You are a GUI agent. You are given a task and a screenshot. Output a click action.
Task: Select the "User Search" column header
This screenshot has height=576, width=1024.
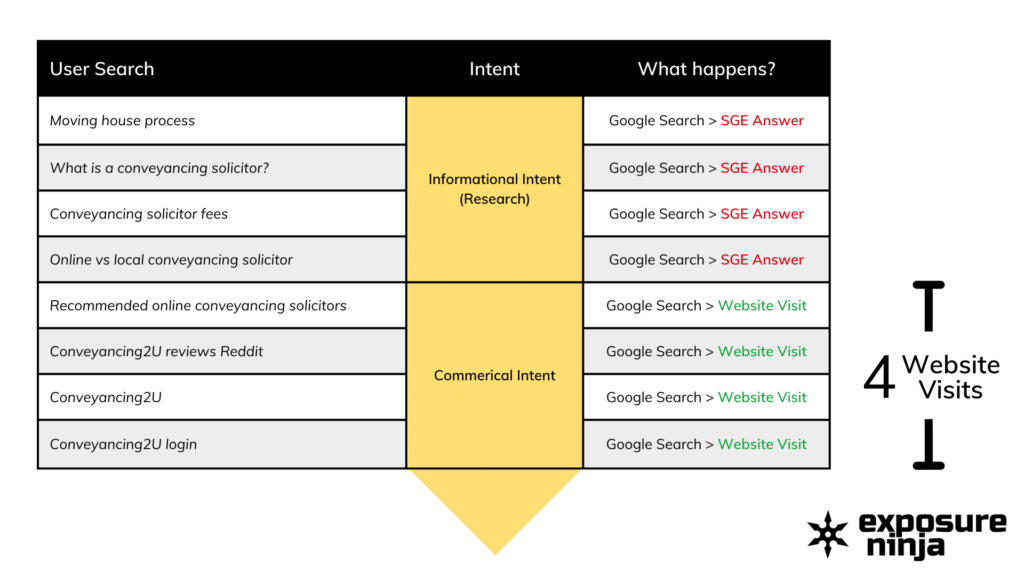pos(102,69)
